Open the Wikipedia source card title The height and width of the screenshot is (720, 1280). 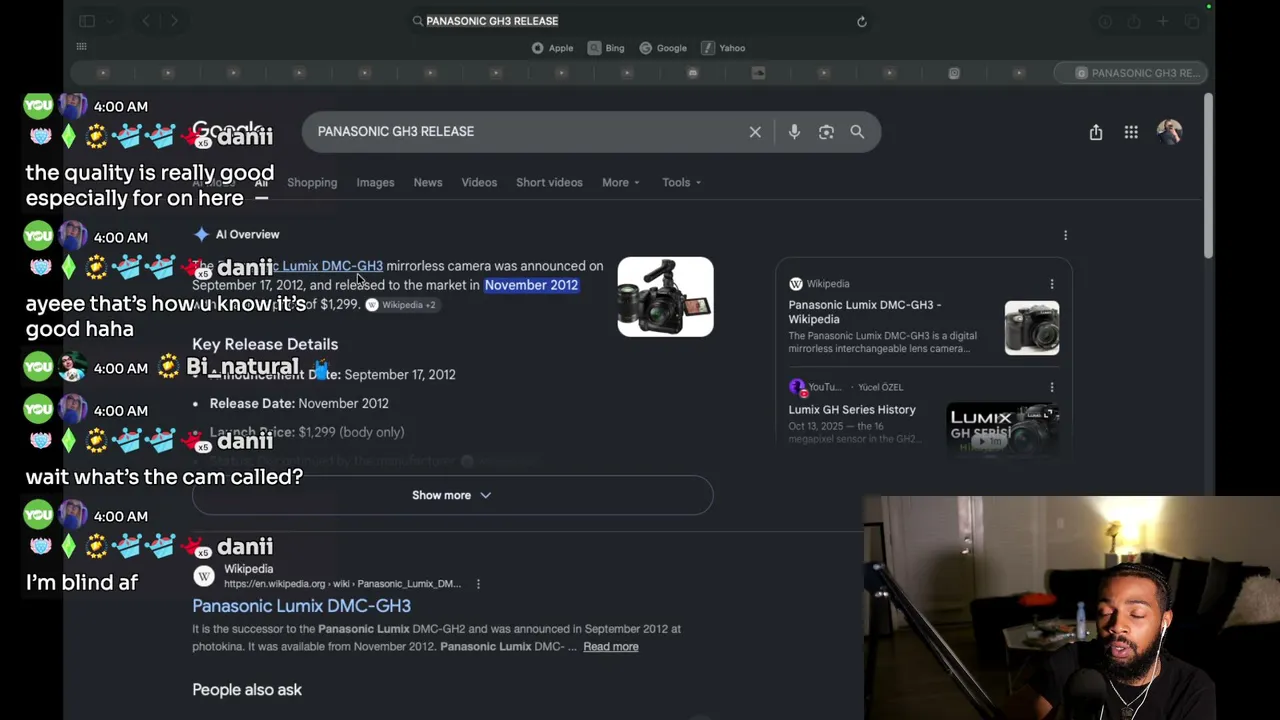(865, 312)
